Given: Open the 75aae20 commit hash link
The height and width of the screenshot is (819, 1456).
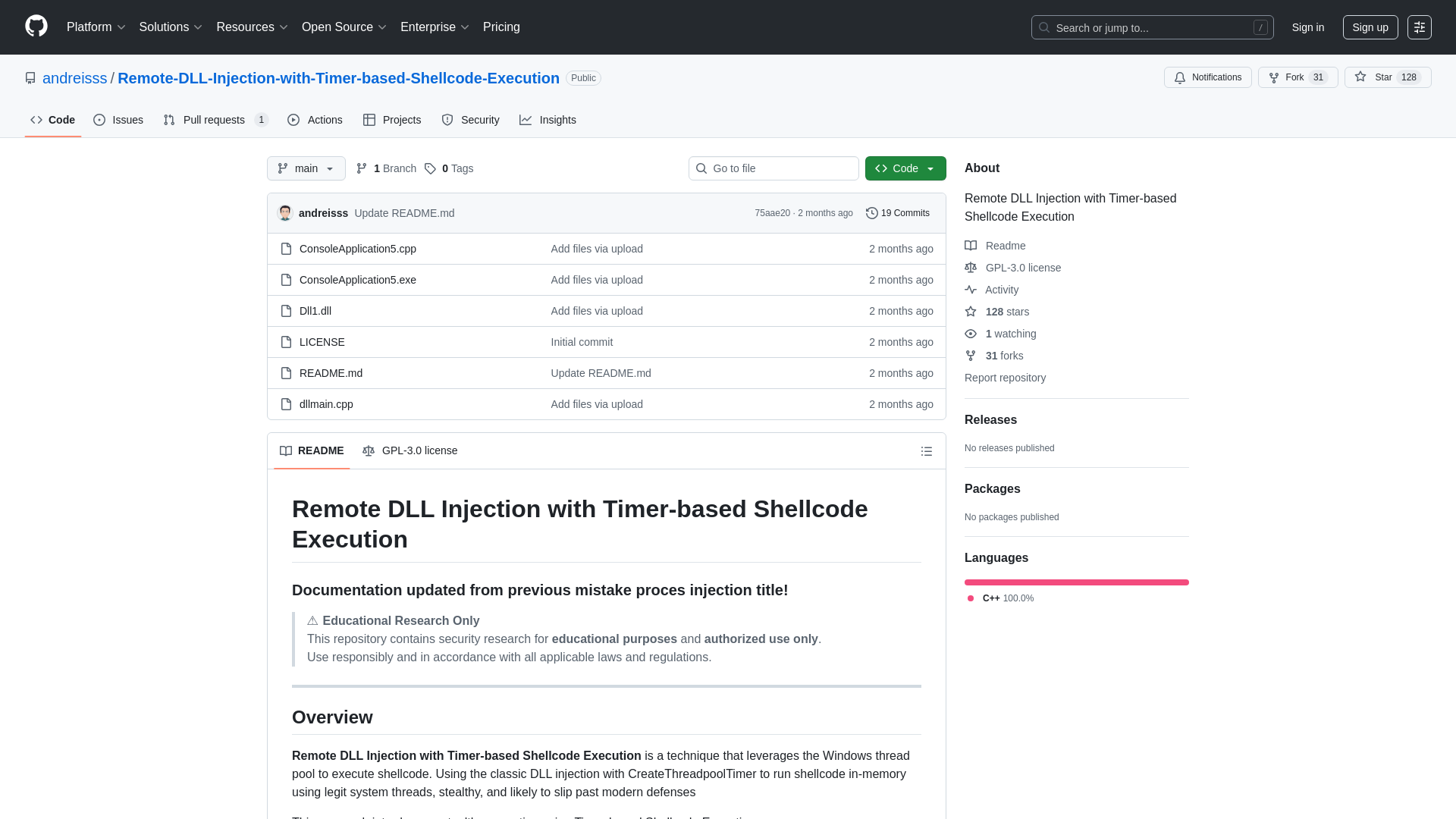Looking at the screenshot, I should point(772,213).
